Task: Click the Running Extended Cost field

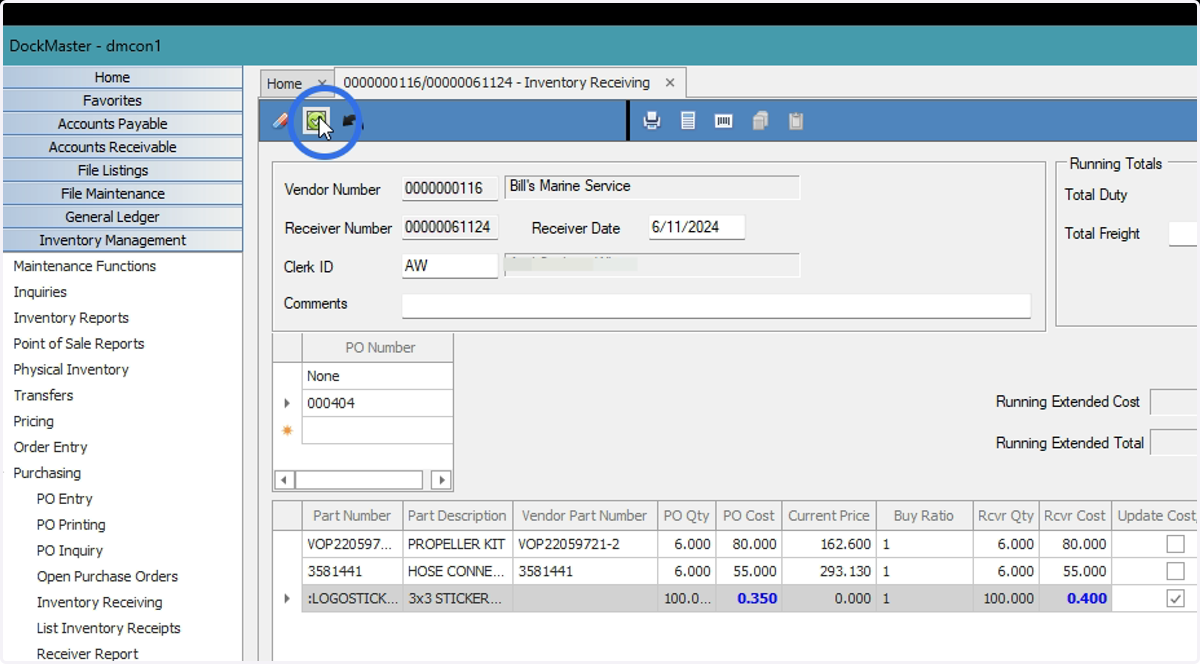Action: point(1174,402)
